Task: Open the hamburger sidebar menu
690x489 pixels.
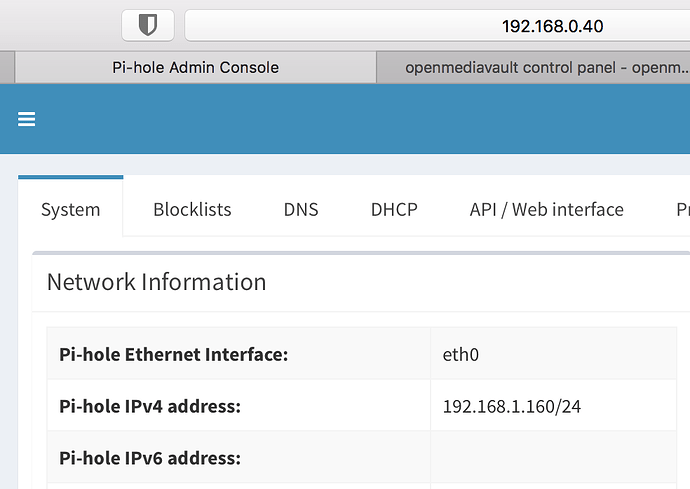Action: tap(27, 119)
